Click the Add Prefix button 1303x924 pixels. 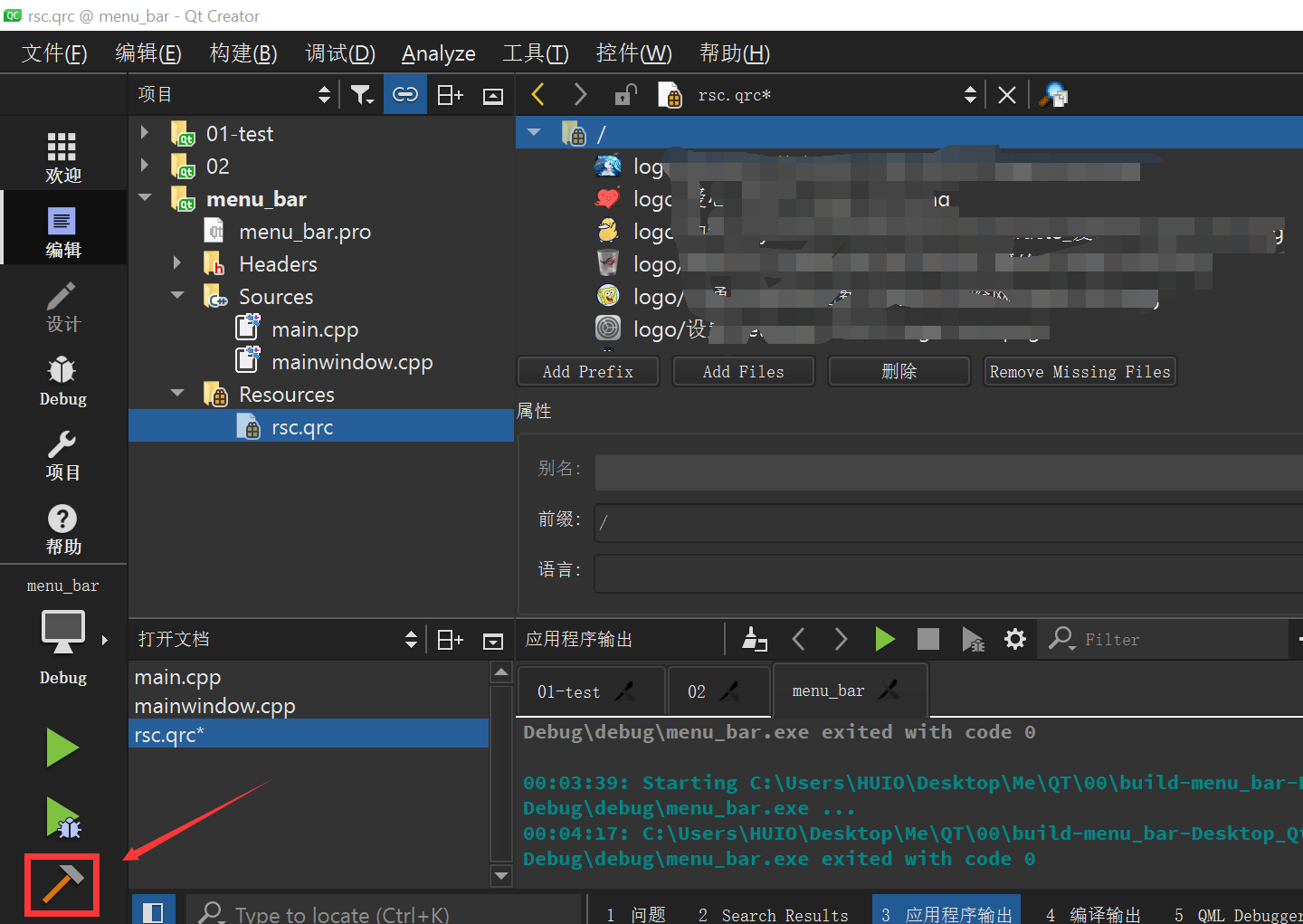[x=588, y=371]
